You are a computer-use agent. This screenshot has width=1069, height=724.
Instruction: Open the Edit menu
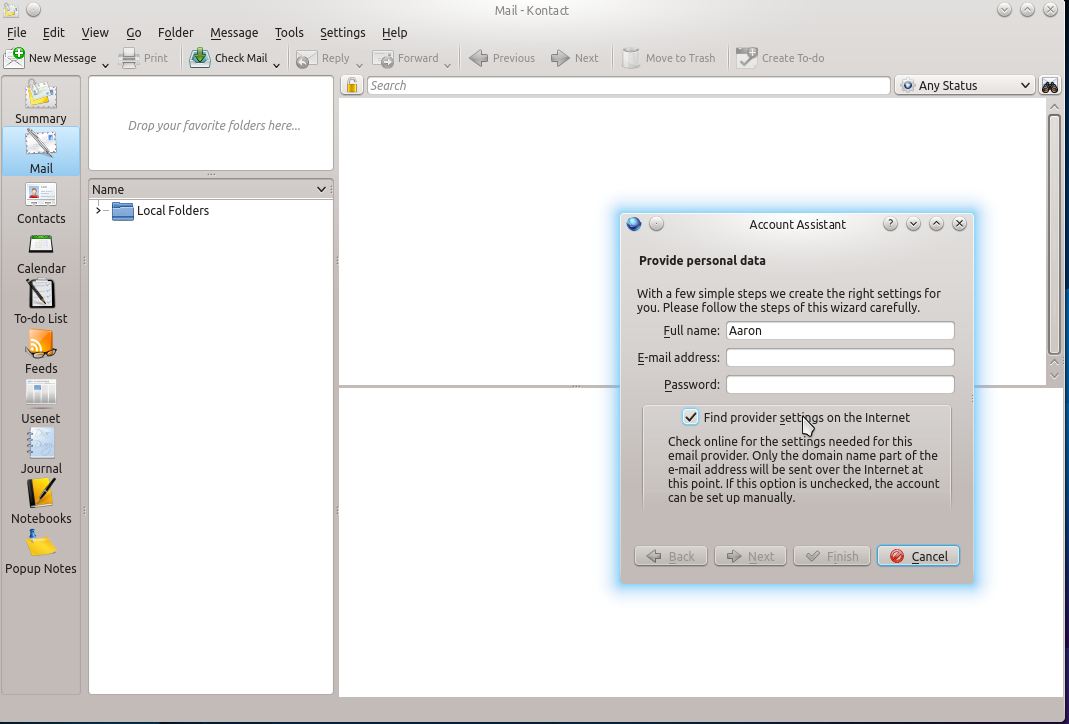(53, 33)
